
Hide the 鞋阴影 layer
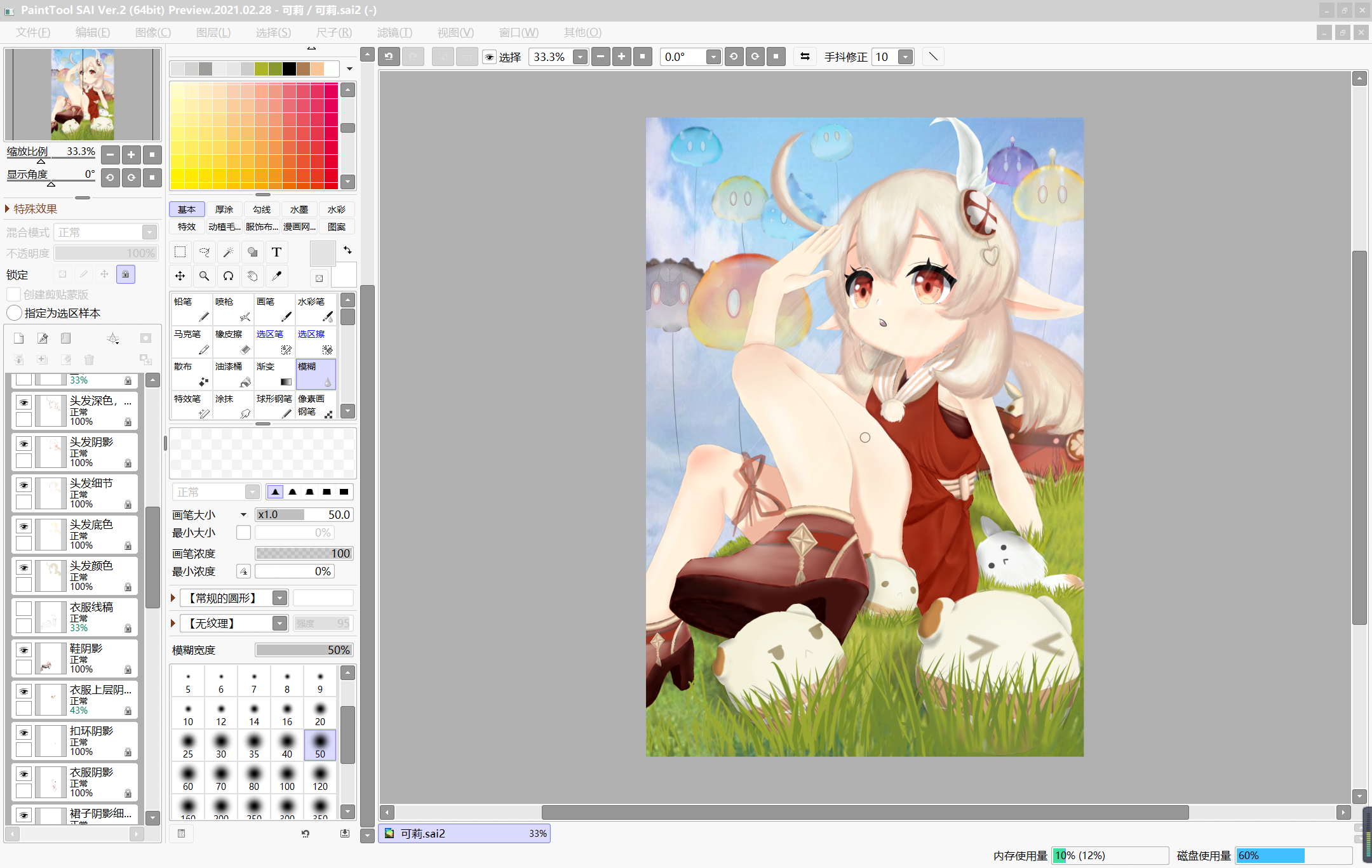click(24, 650)
